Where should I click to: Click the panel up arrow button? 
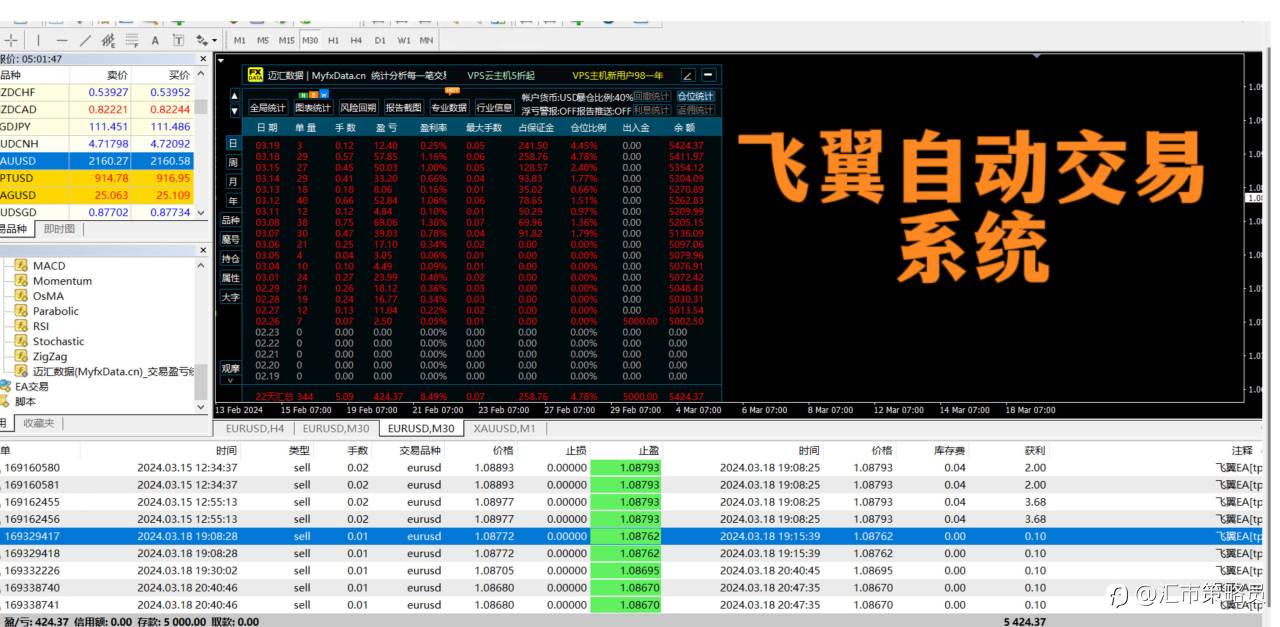235,96
